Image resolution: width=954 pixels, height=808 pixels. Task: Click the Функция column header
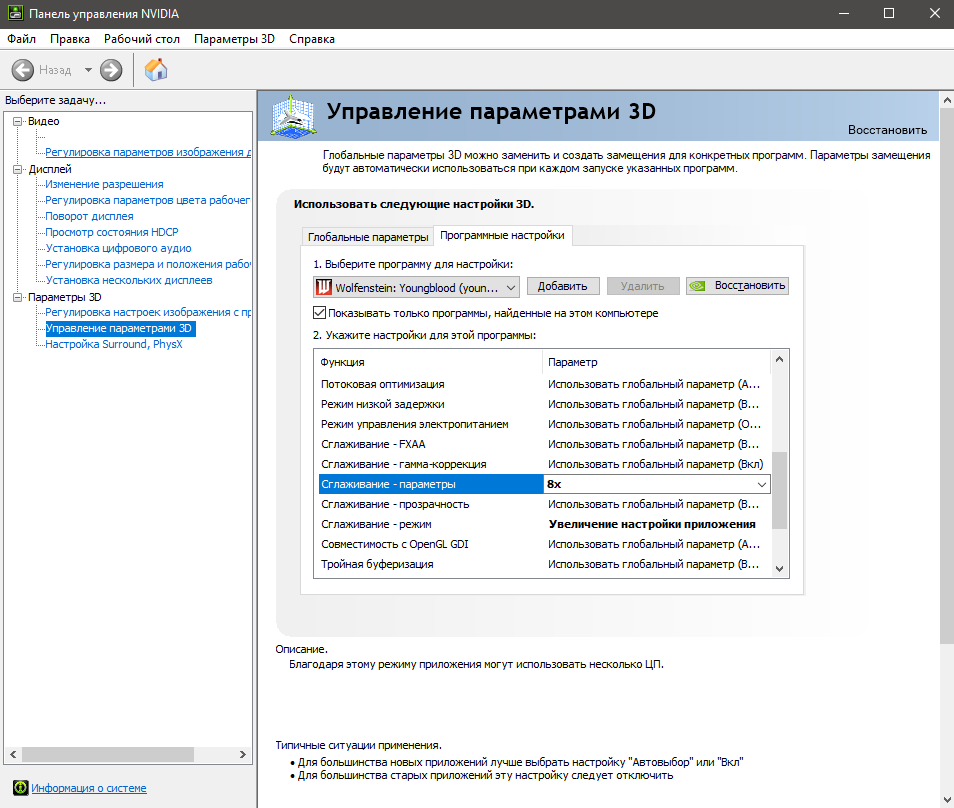click(x=428, y=362)
